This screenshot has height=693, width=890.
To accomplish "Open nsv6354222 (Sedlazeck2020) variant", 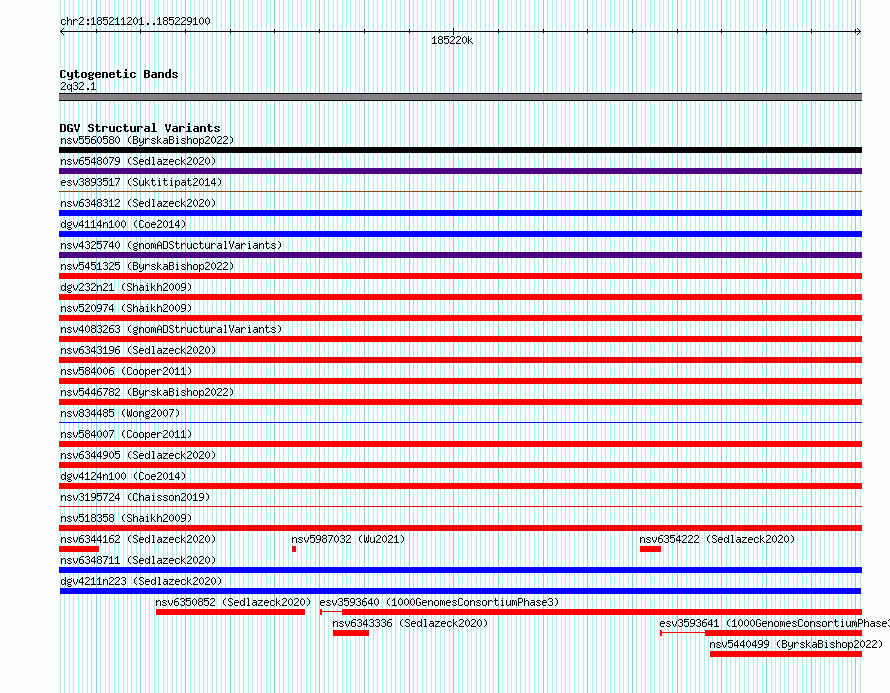I will pyautogui.click(x=717, y=539).
